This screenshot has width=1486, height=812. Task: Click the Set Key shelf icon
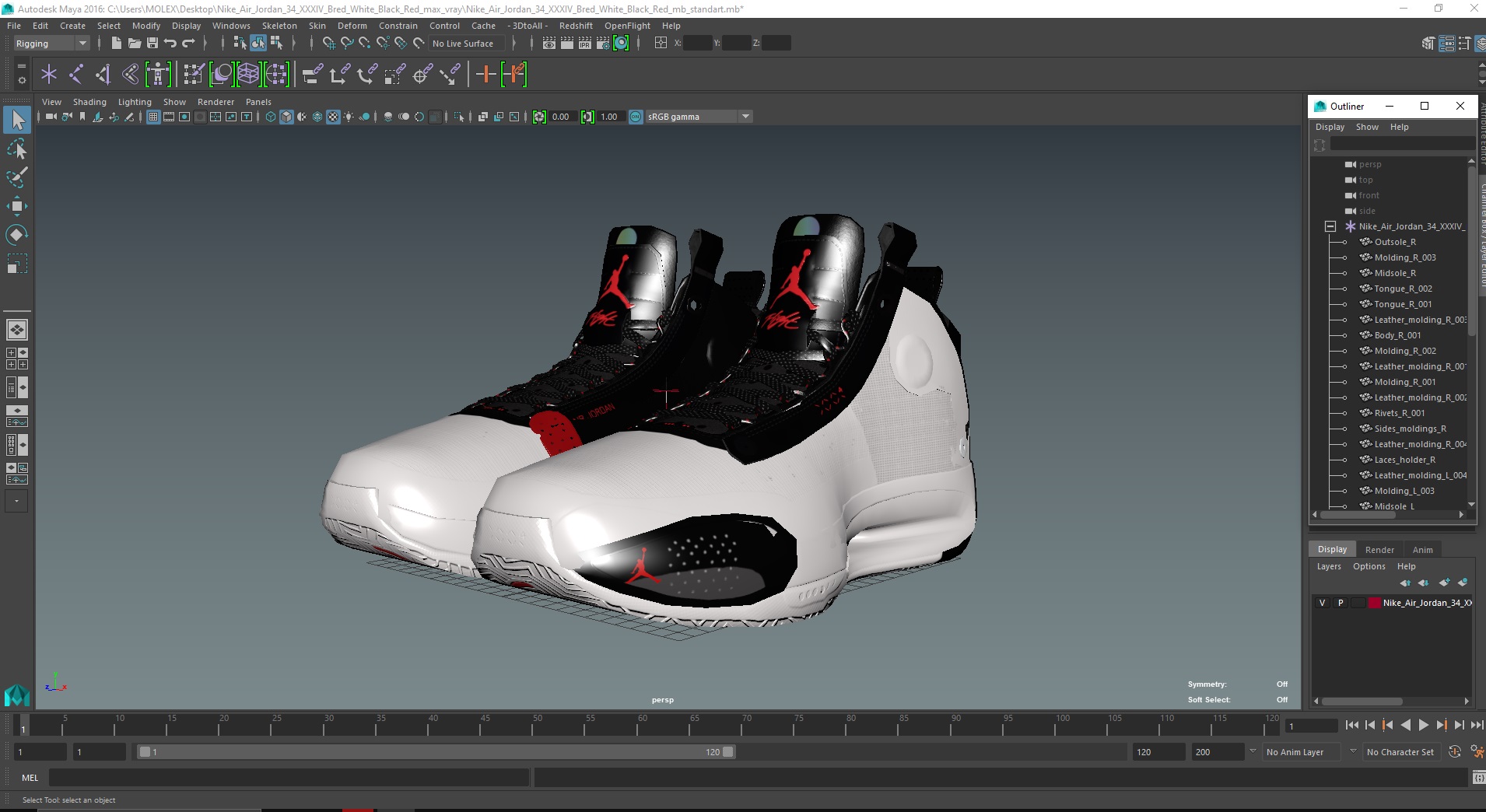tap(485, 75)
